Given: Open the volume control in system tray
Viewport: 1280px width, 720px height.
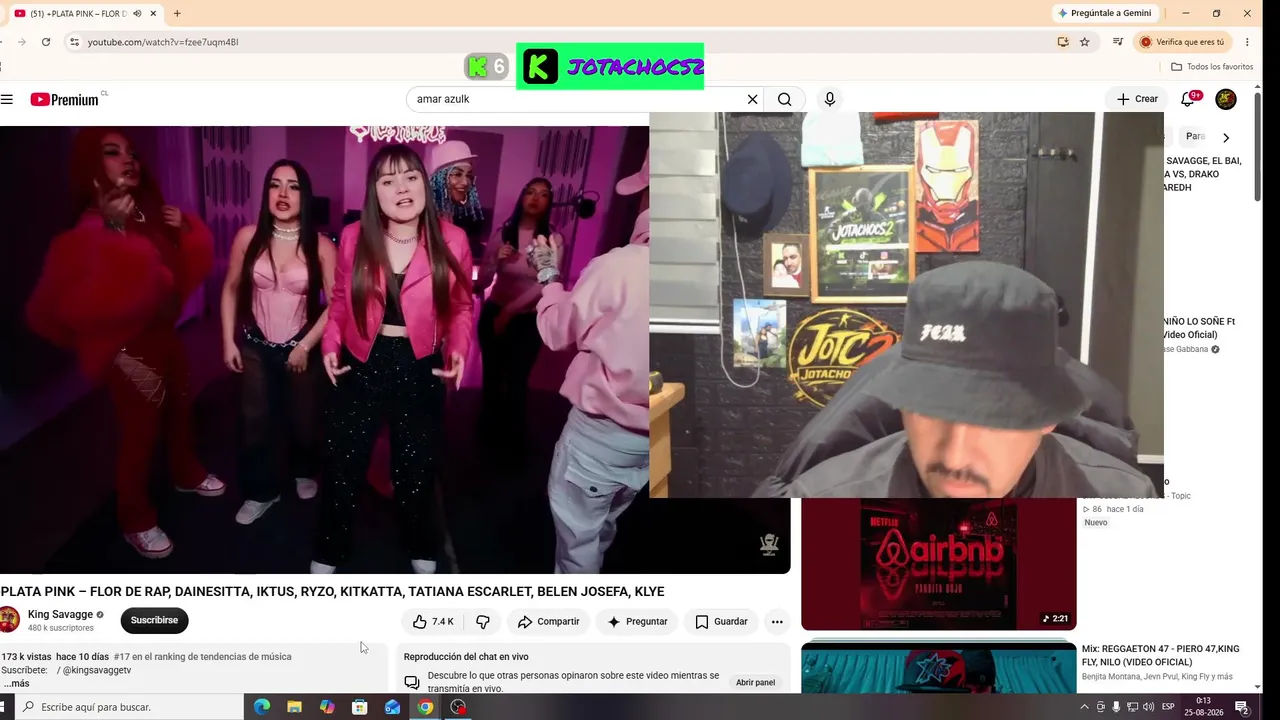Looking at the screenshot, I should 1148,707.
